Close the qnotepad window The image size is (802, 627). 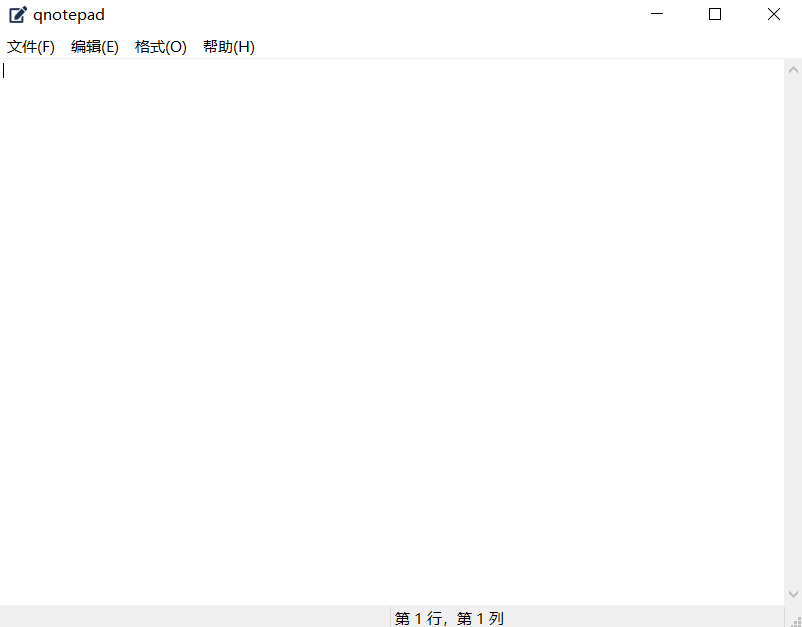[773, 14]
